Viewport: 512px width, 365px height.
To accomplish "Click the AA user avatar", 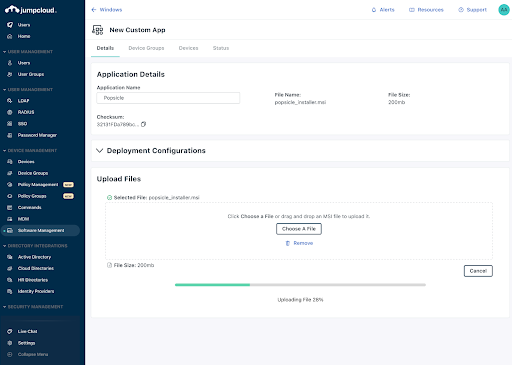I will [x=504, y=10].
